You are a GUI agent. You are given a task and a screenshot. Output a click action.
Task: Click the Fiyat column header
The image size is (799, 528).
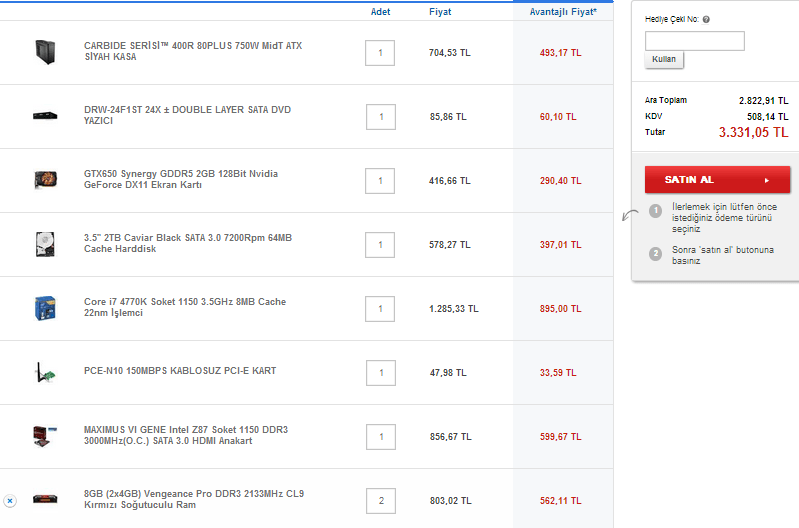tap(440, 12)
